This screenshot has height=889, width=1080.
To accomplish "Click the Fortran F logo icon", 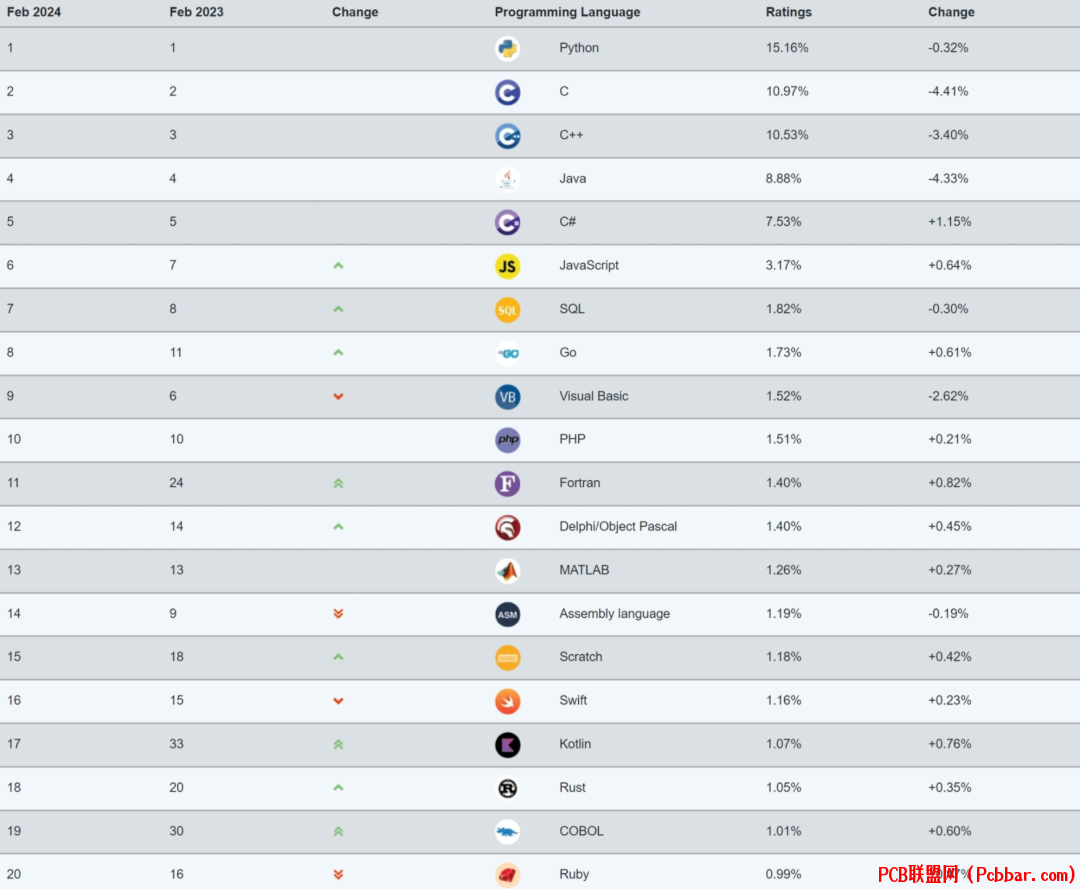I will [508, 483].
